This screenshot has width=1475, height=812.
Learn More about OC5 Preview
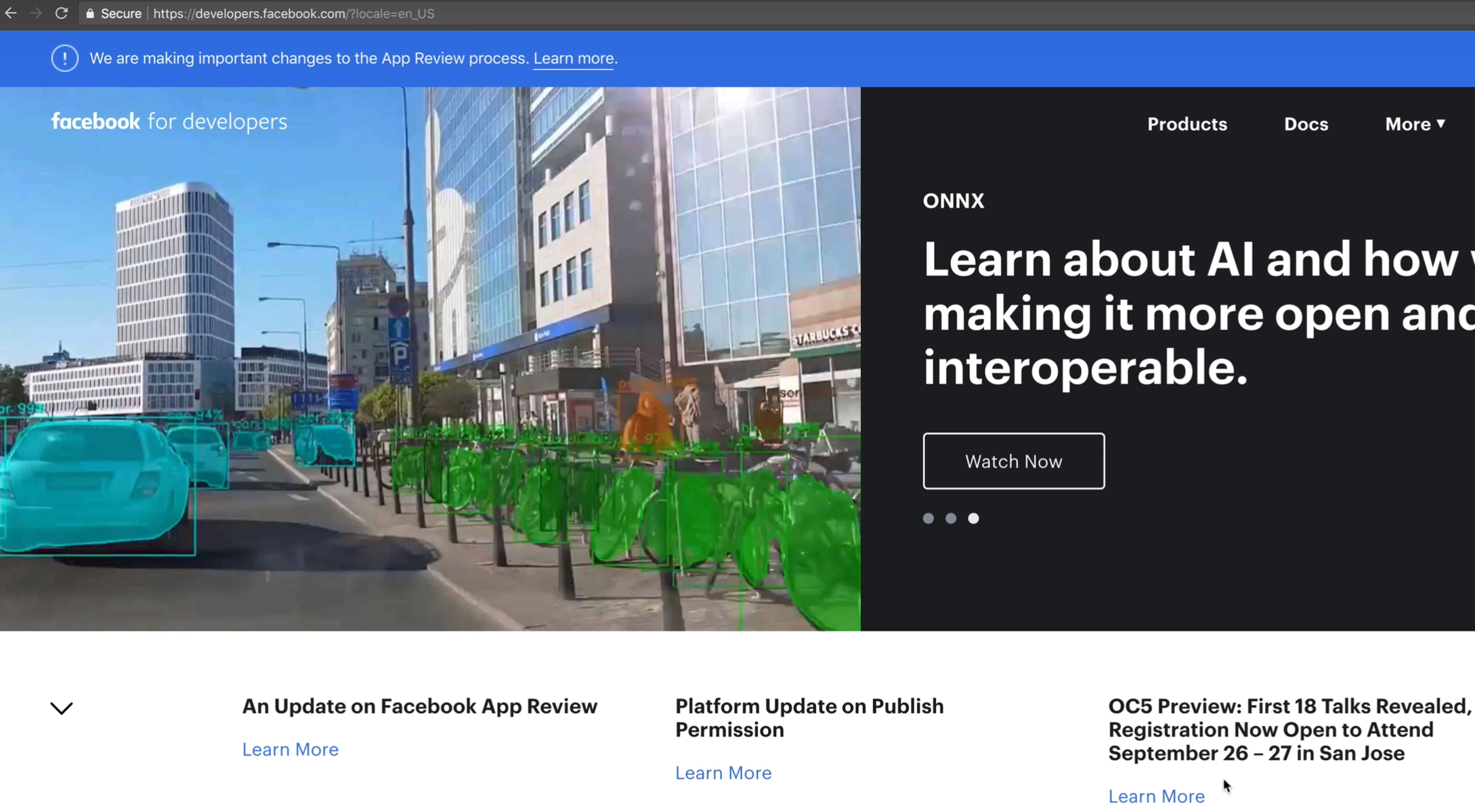(1156, 796)
